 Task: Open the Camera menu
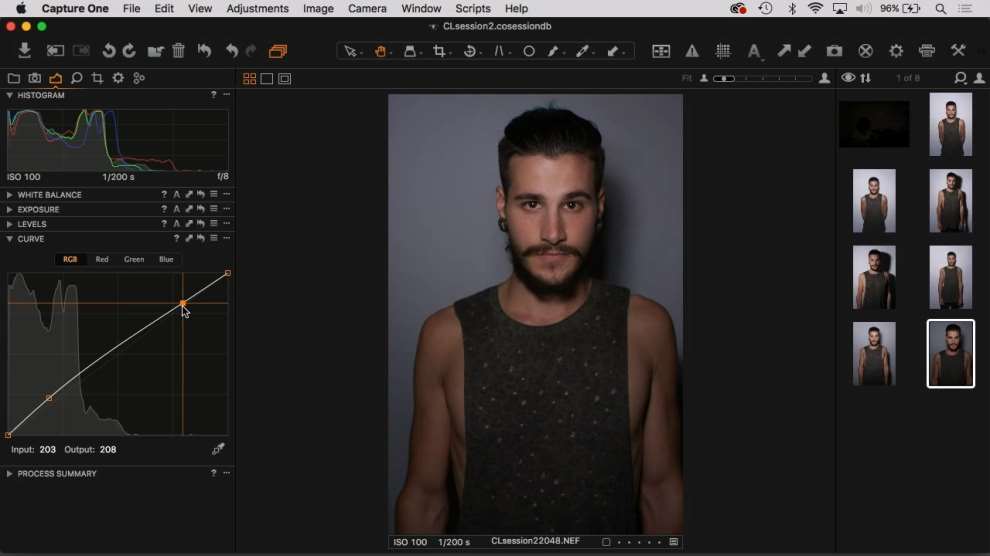(367, 9)
